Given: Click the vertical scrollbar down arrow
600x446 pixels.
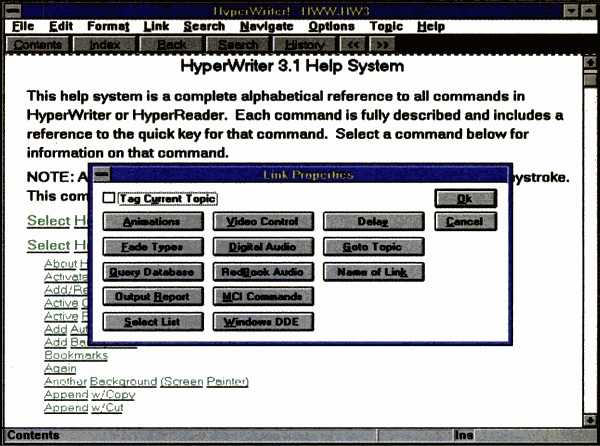Looking at the screenshot, I should point(589,420).
